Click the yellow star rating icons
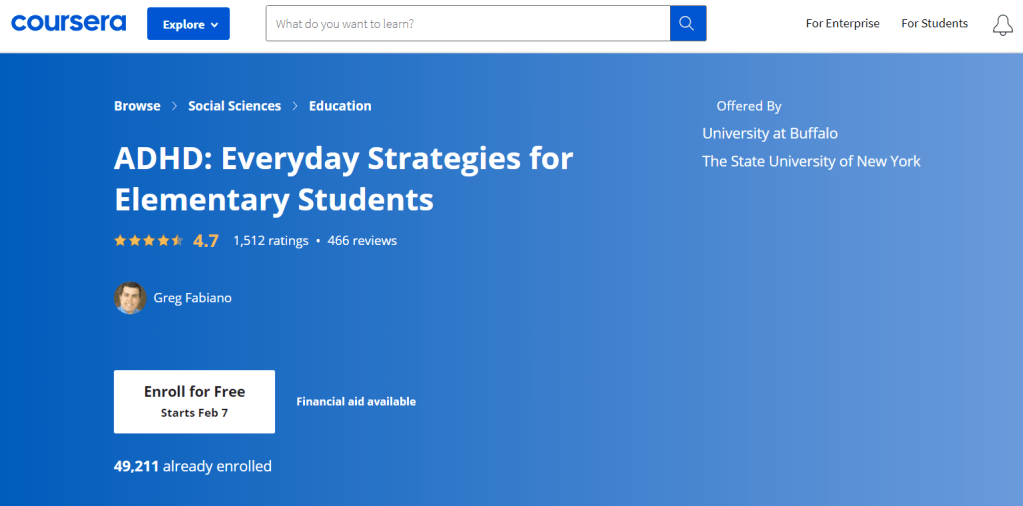 click(149, 241)
